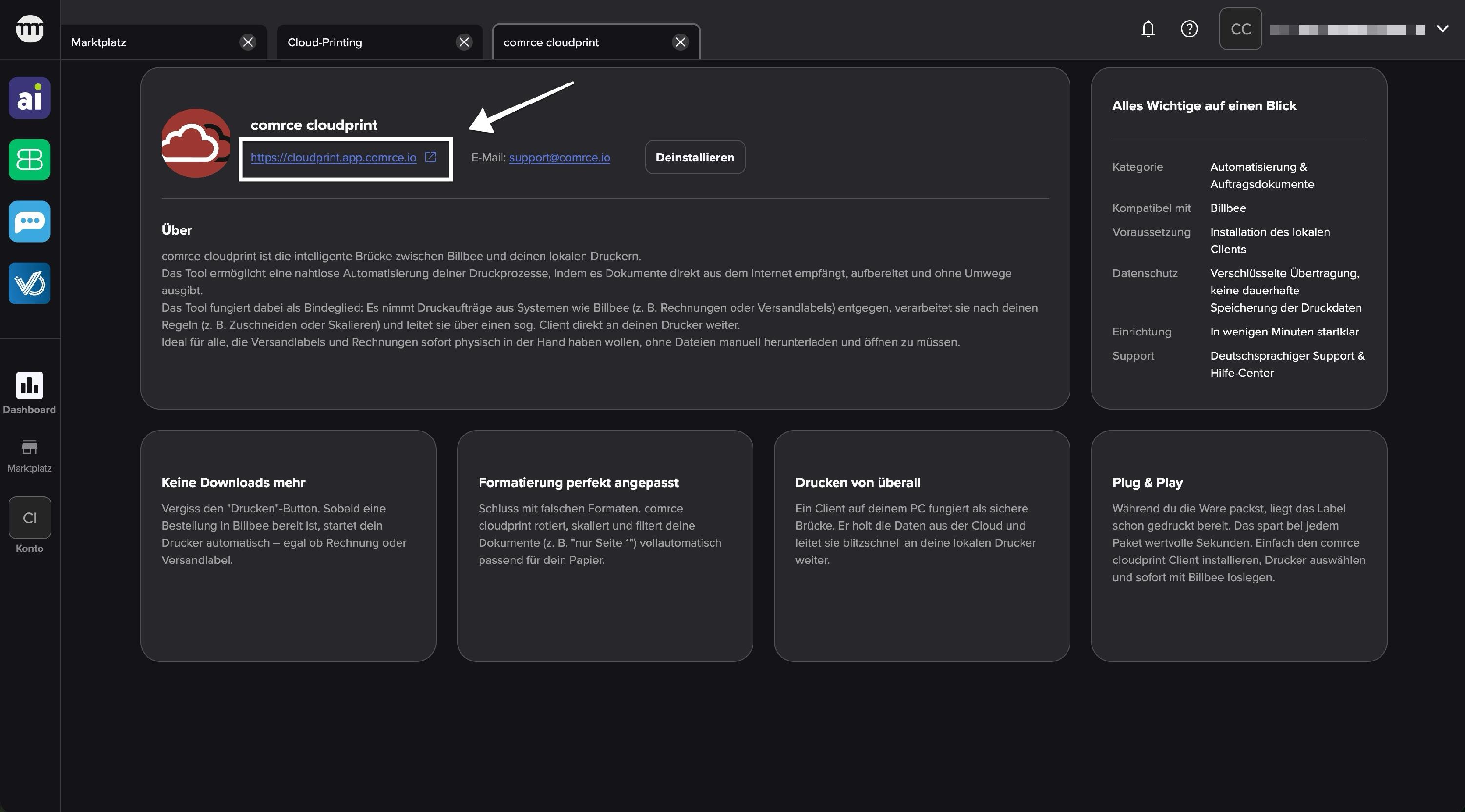
Task: Close the comrce cloudprint tab
Action: (x=680, y=42)
